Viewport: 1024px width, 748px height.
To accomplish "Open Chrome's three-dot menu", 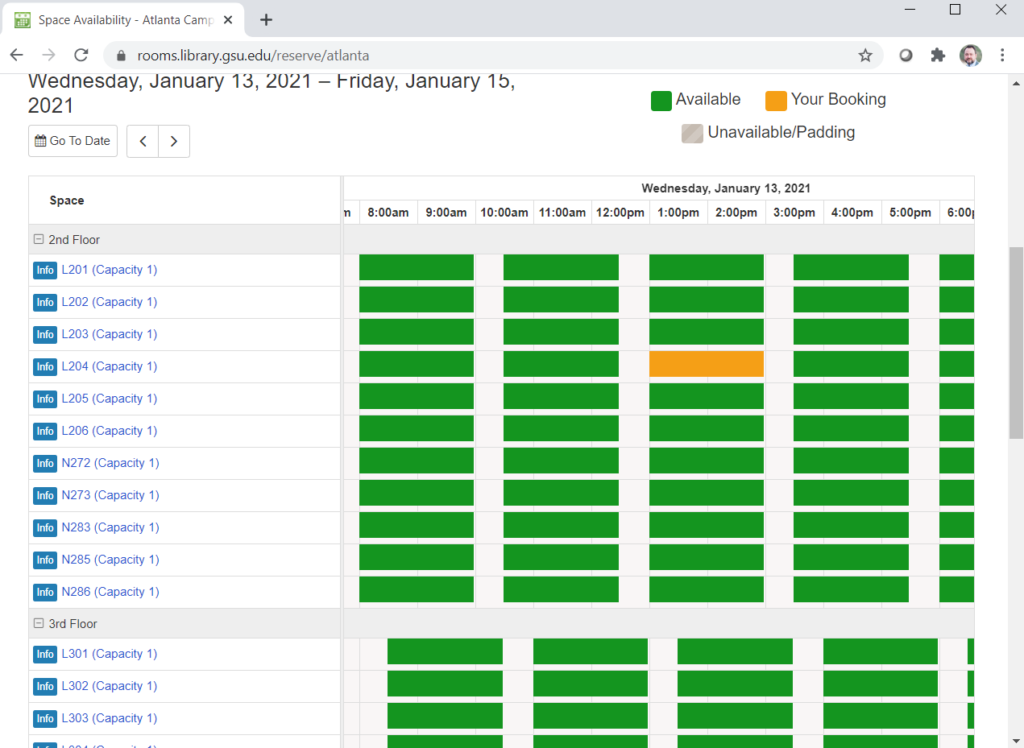I will pyautogui.click(x=1002, y=56).
